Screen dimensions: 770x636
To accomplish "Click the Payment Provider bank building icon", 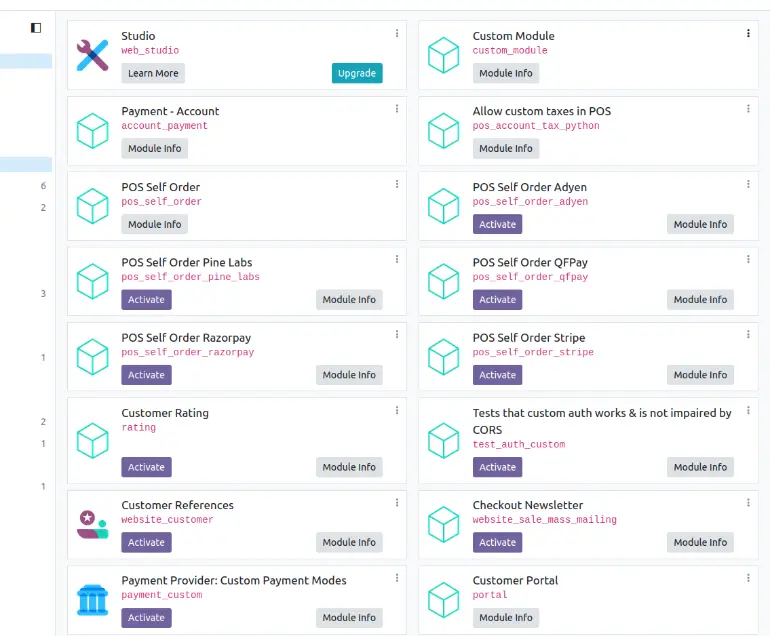I will tap(93, 599).
